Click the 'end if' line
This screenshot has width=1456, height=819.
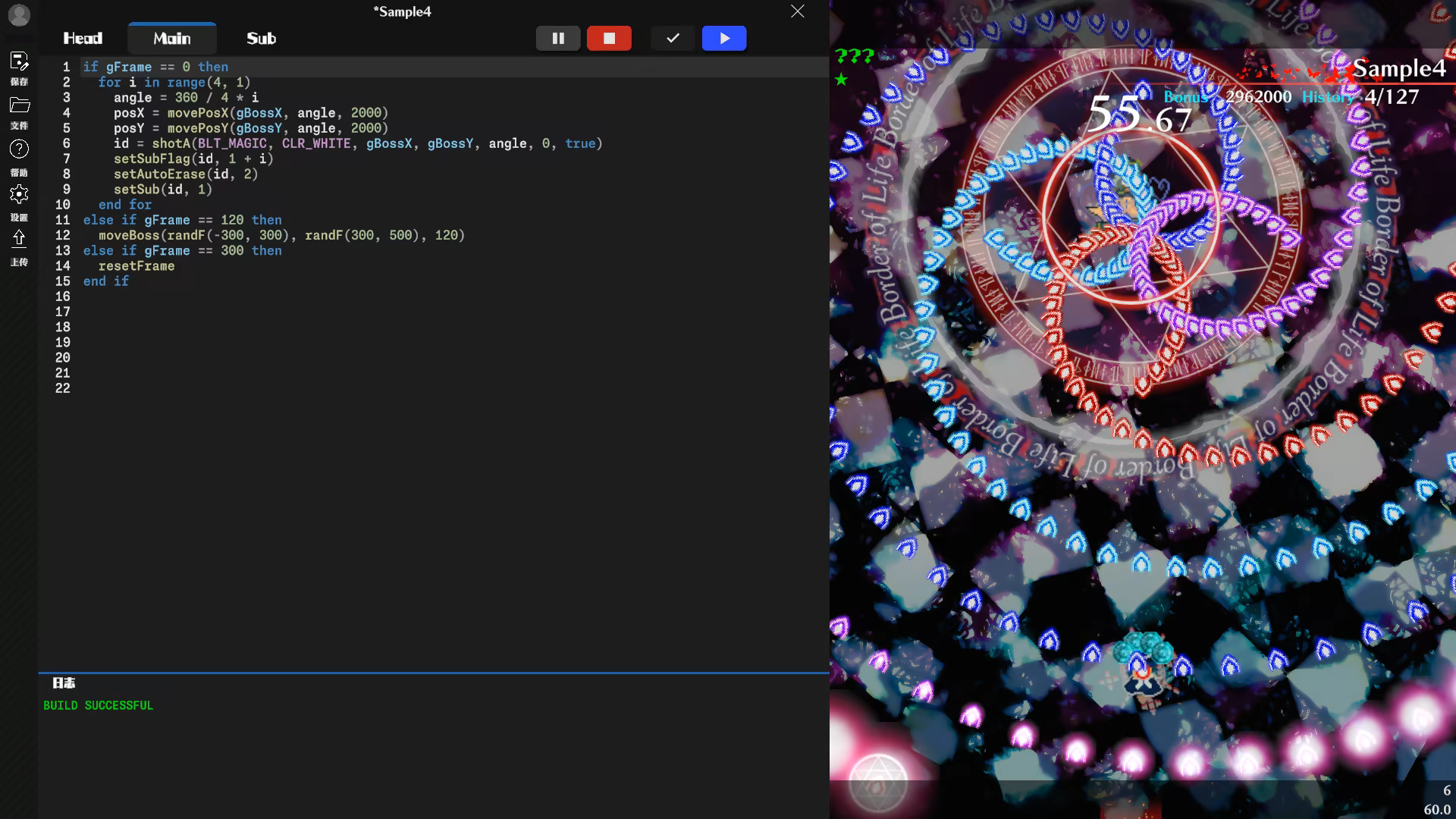click(106, 281)
